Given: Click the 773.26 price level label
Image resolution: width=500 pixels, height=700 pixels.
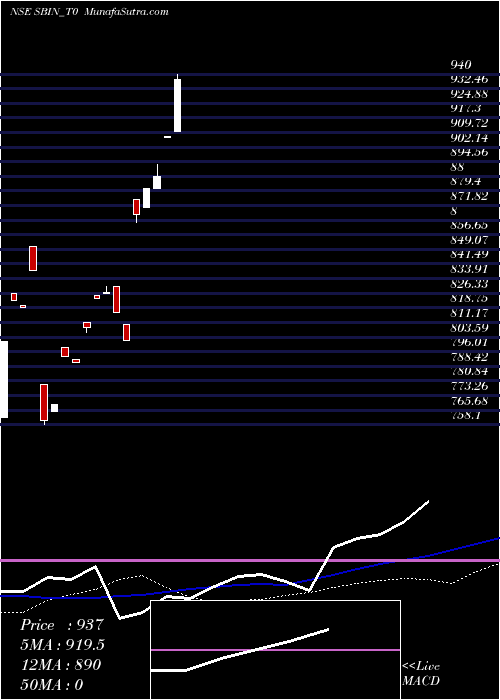Looking at the screenshot, I should coord(469,386).
